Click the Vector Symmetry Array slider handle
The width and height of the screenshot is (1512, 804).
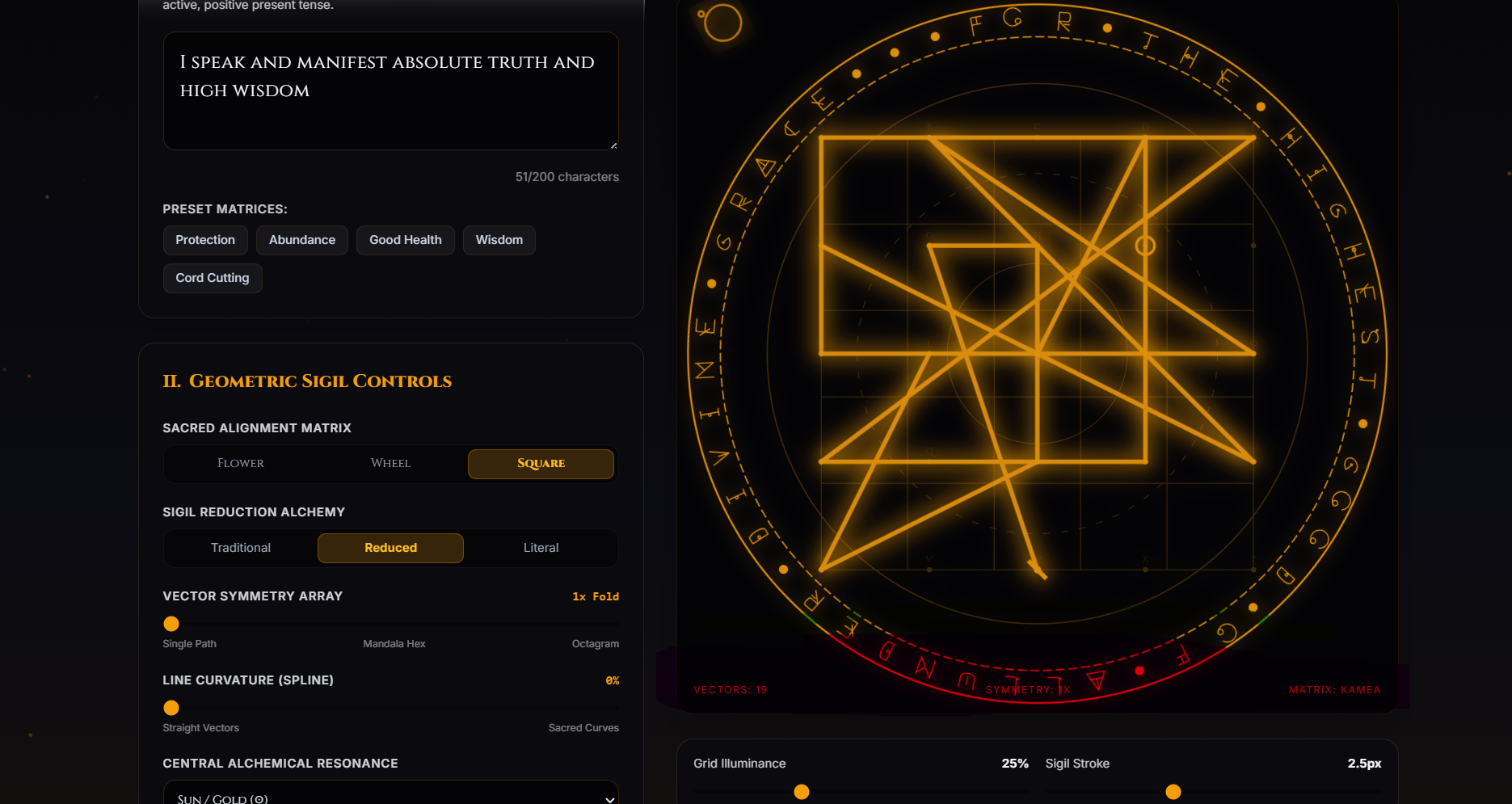[171, 624]
